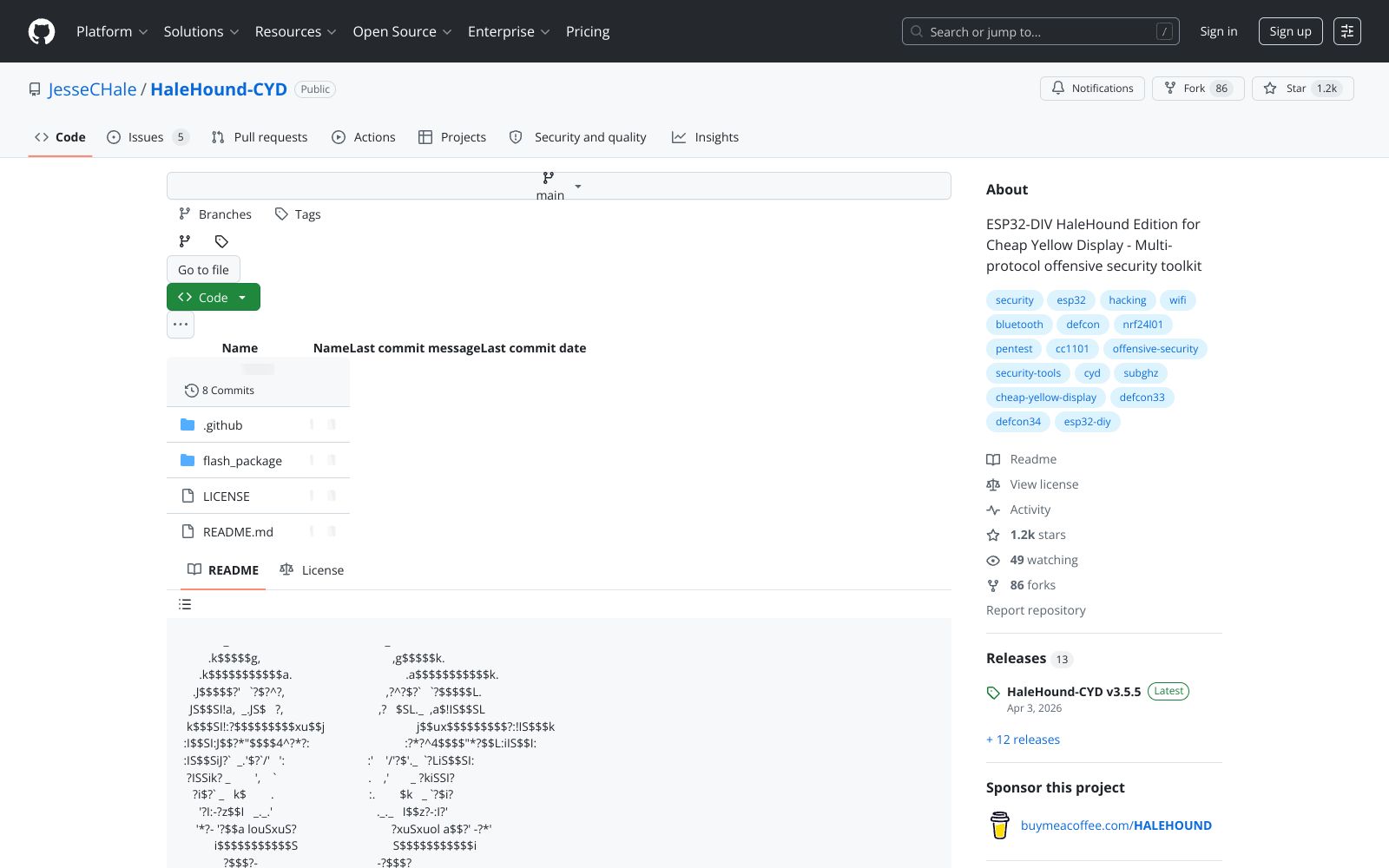1389x868 pixels.
Task: Click the security topic tag
Action: [1015, 300]
